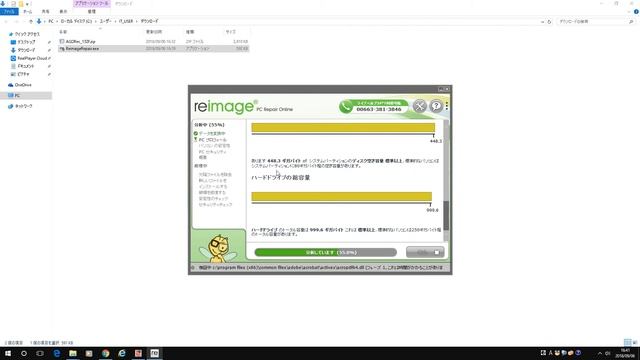Click the Up arrow in Explorer navigation
This screenshot has height=360, width=640.
31,21
